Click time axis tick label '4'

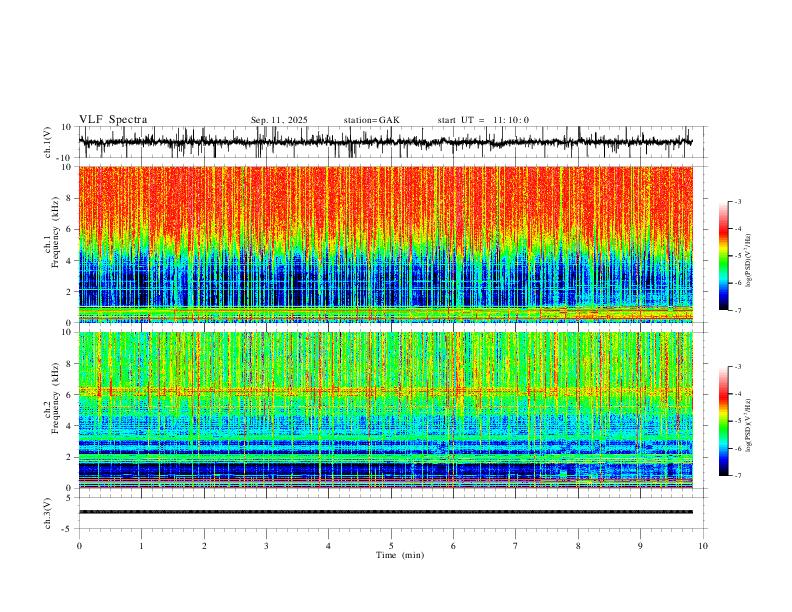pyautogui.click(x=328, y=546)
